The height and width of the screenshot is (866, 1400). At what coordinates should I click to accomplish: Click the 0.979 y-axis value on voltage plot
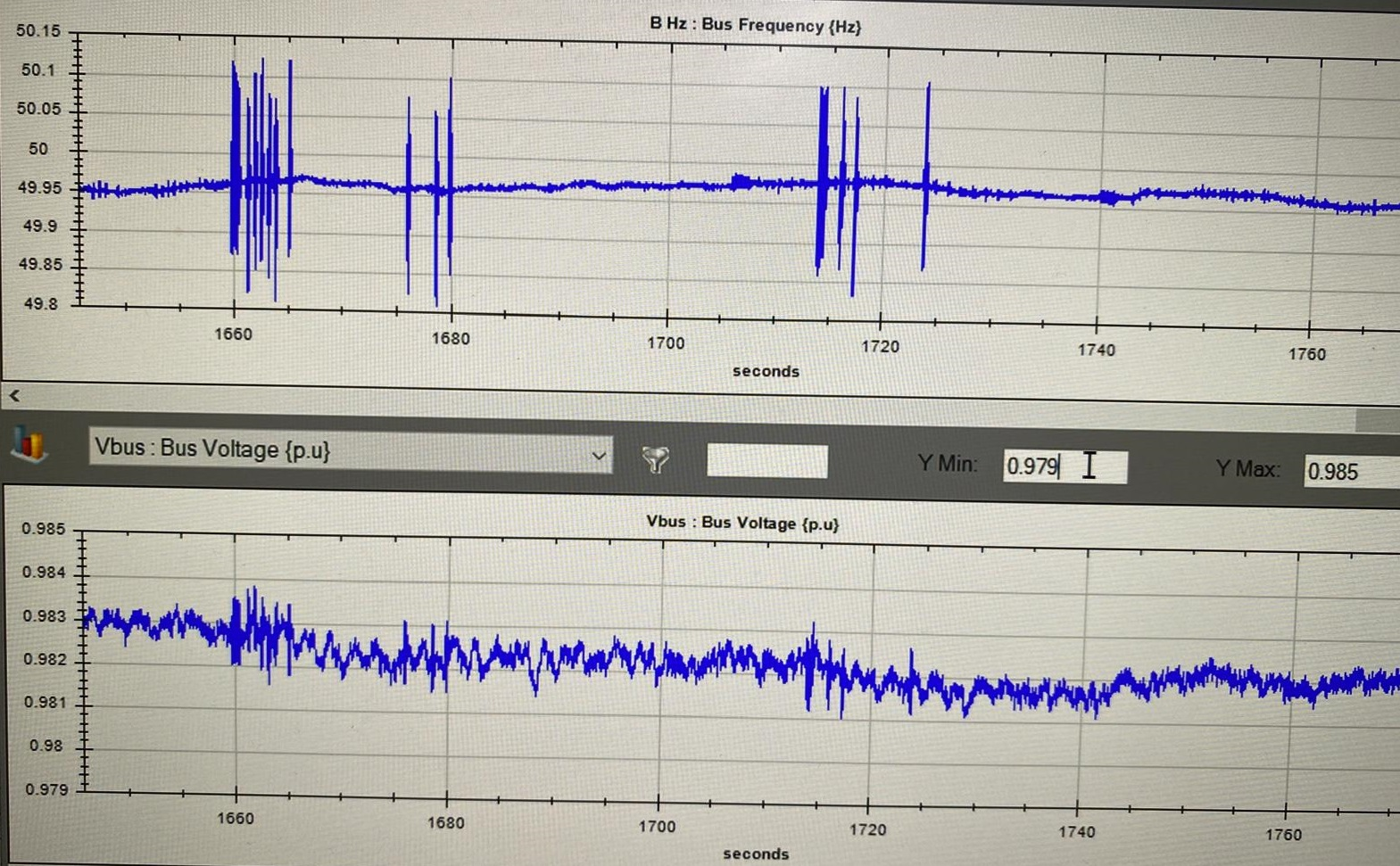pyautogui.click(x=46, y=789)
